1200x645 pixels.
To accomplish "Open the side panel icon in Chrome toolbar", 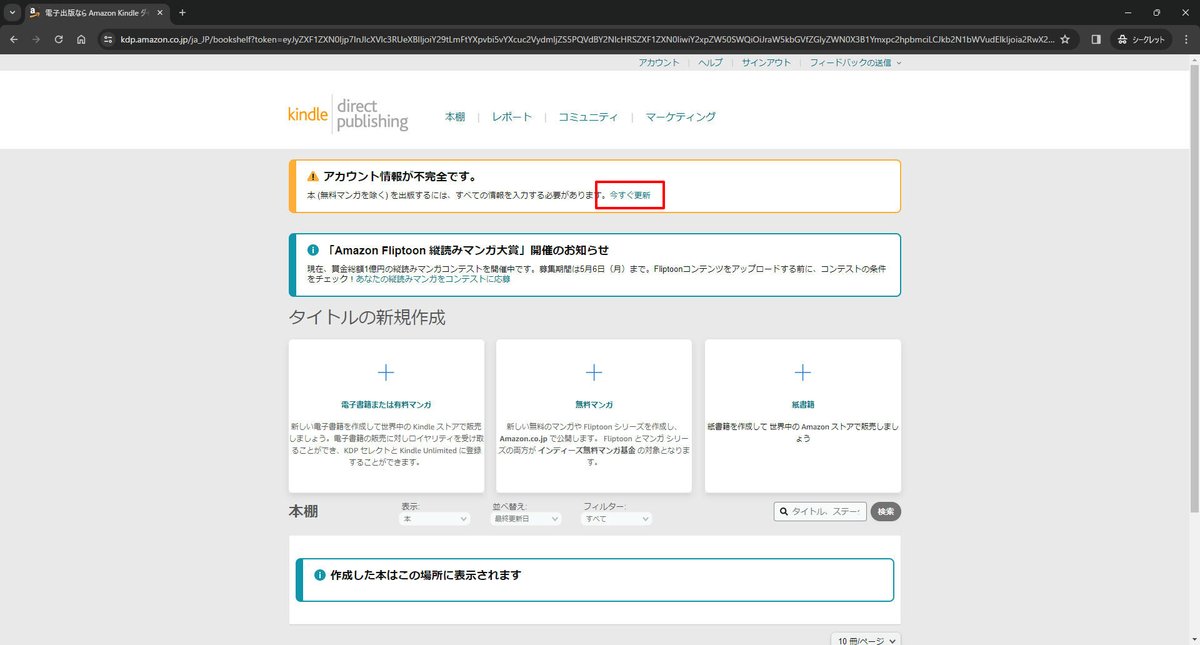I will coord(1096,39).
